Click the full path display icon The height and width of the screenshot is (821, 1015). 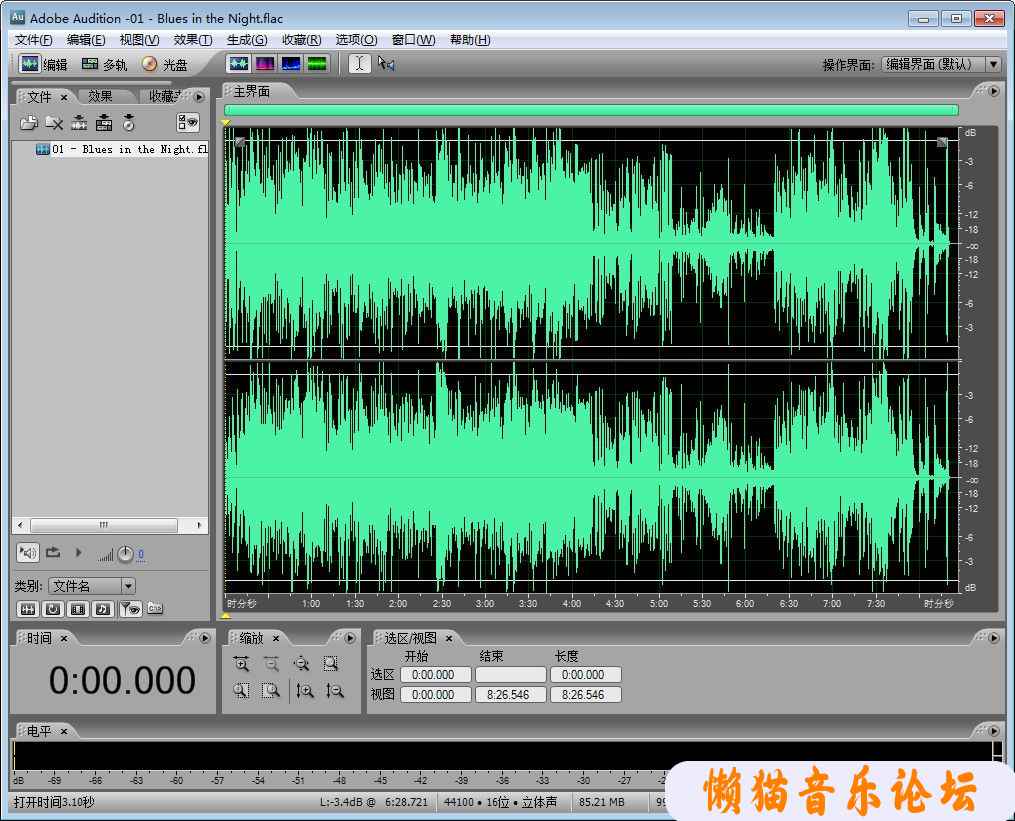point(155,609)
